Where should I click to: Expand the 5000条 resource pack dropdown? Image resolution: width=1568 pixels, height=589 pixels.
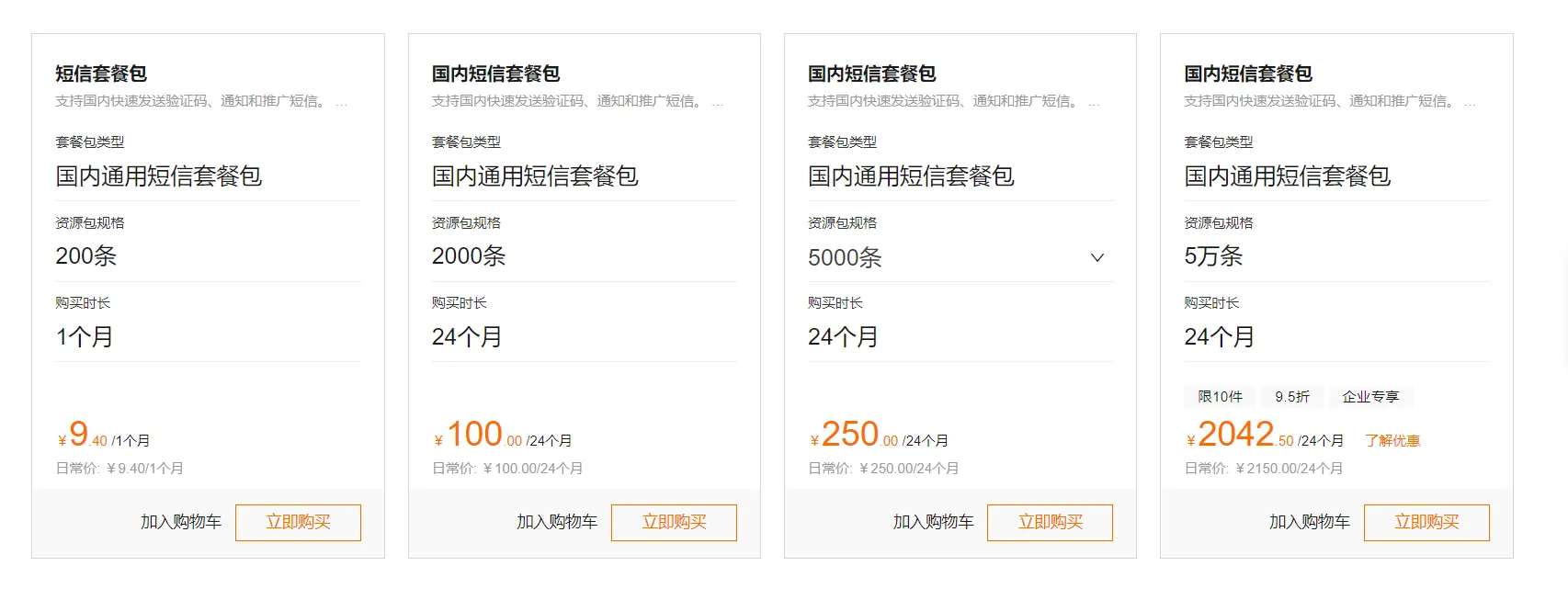(x=1096, y=258)
